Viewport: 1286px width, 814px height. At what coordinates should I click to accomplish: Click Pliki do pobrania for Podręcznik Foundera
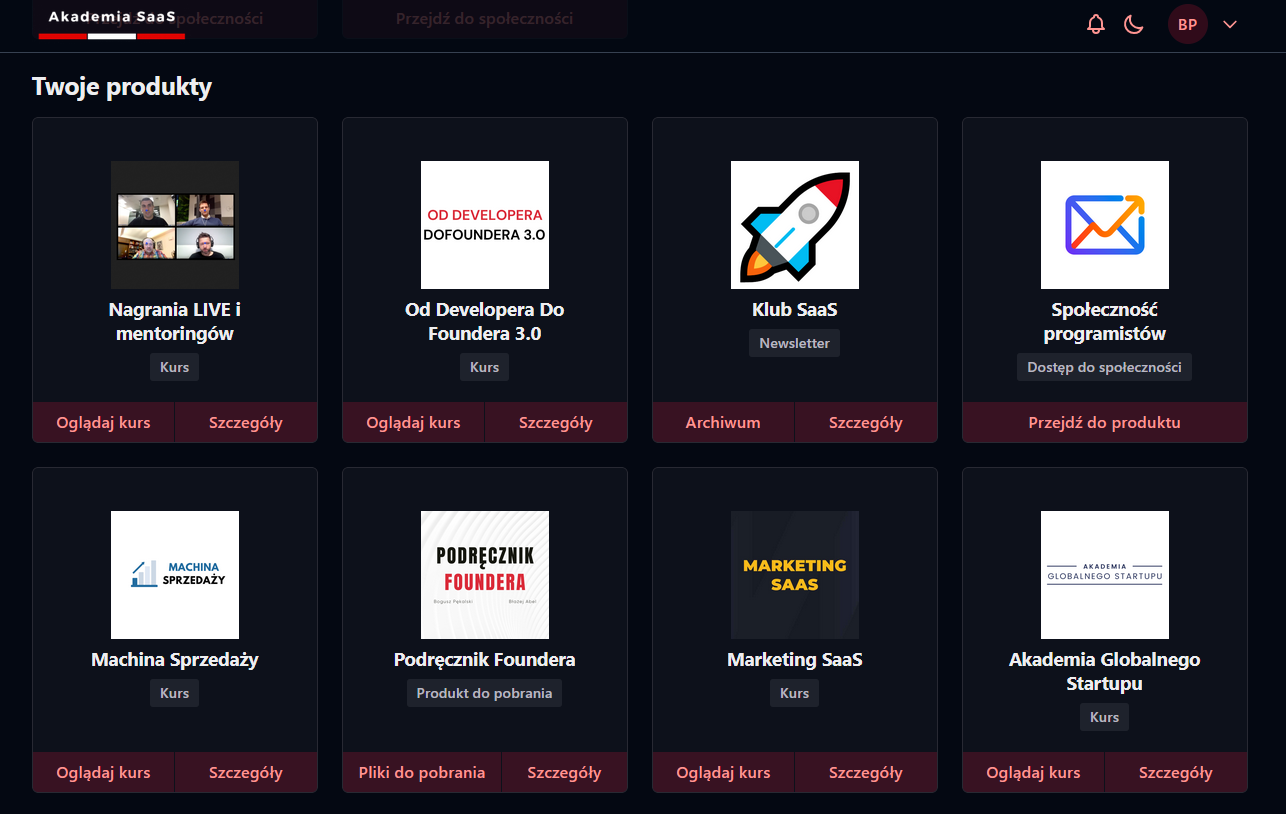pyautogui.click(x=421, y=772)
